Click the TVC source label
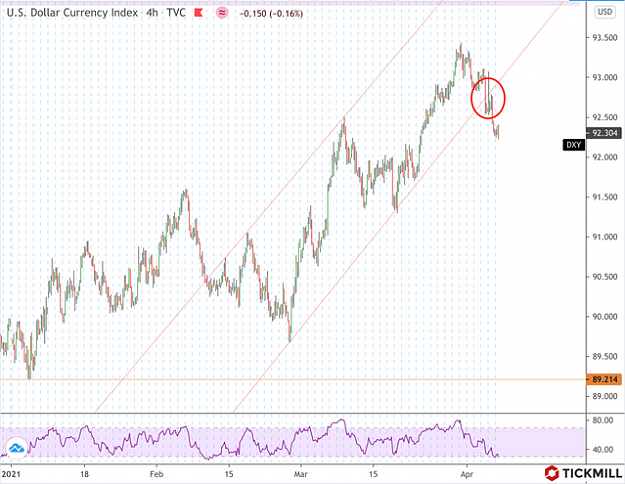The width and height of the screenshot is (625, 484). click(176, 13)
